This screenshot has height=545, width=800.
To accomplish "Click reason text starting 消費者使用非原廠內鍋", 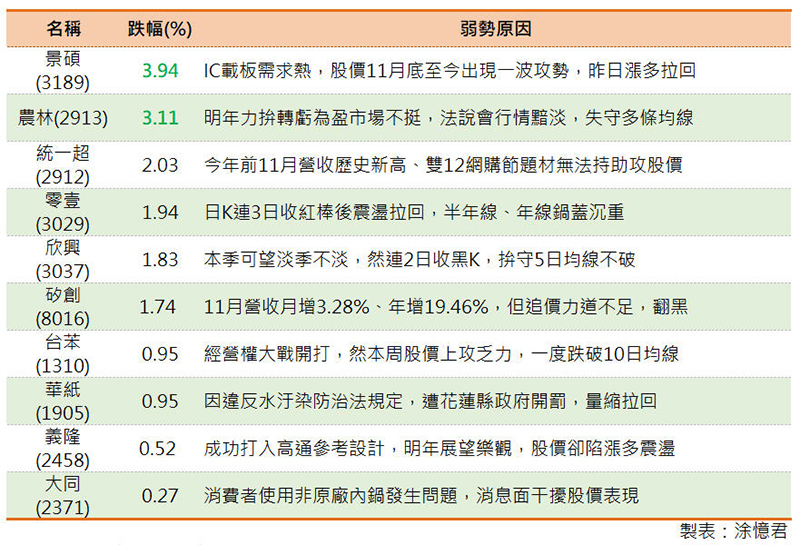I will tap(421, 496).
